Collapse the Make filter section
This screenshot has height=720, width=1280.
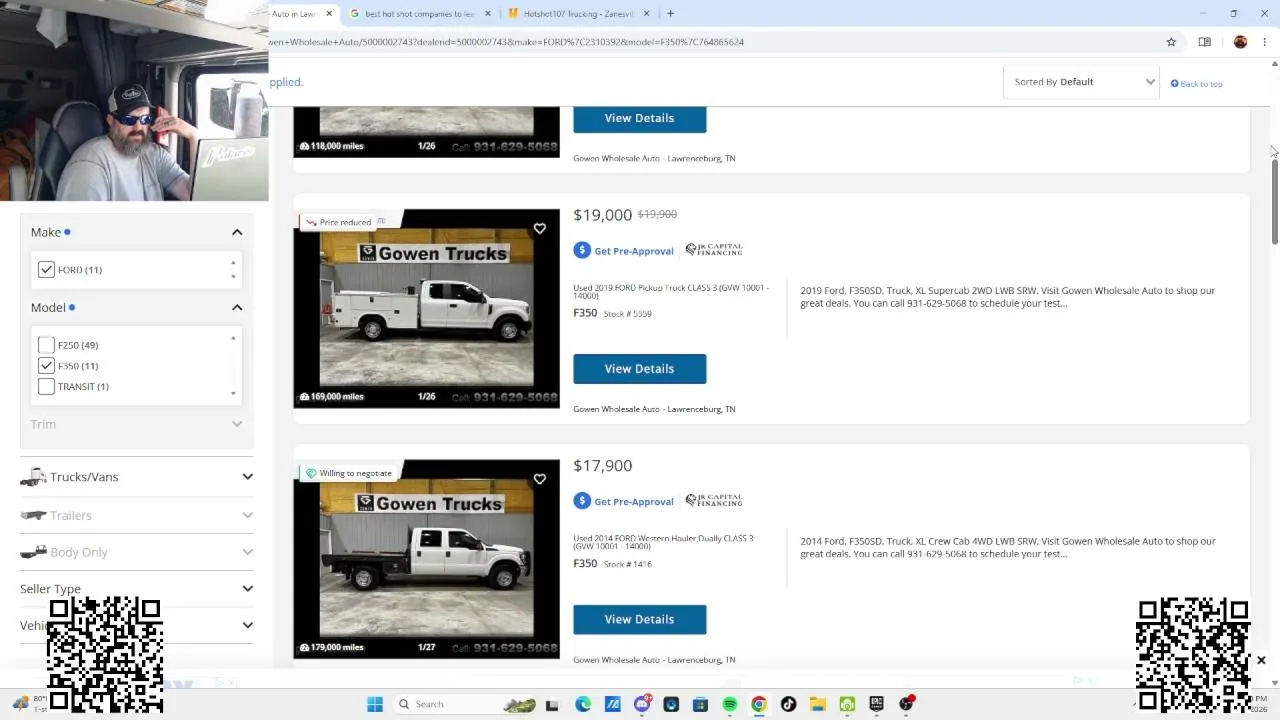[x=237, y=232]
